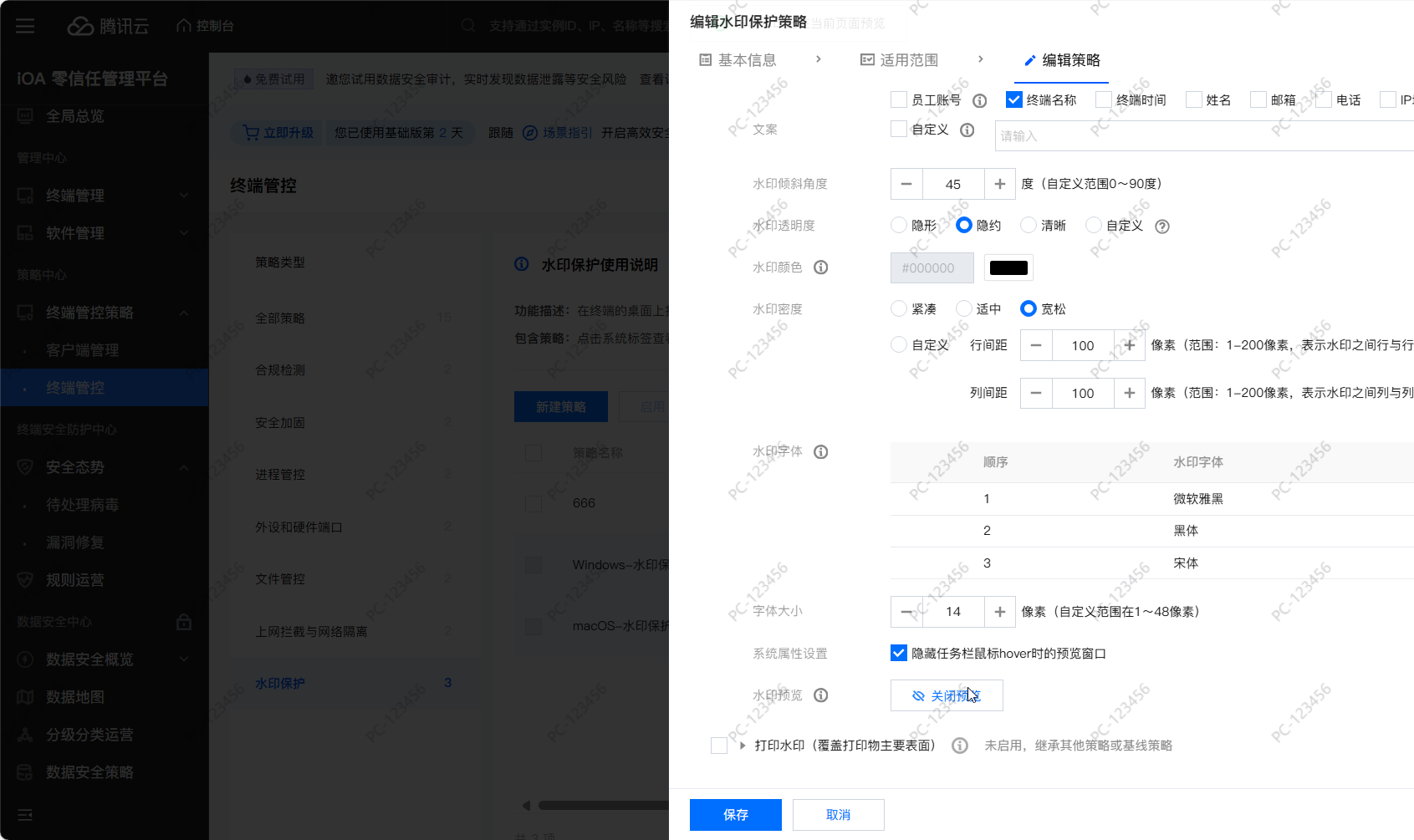
Task: Click info icon beside 水印颜色
Action: [821, 267]
